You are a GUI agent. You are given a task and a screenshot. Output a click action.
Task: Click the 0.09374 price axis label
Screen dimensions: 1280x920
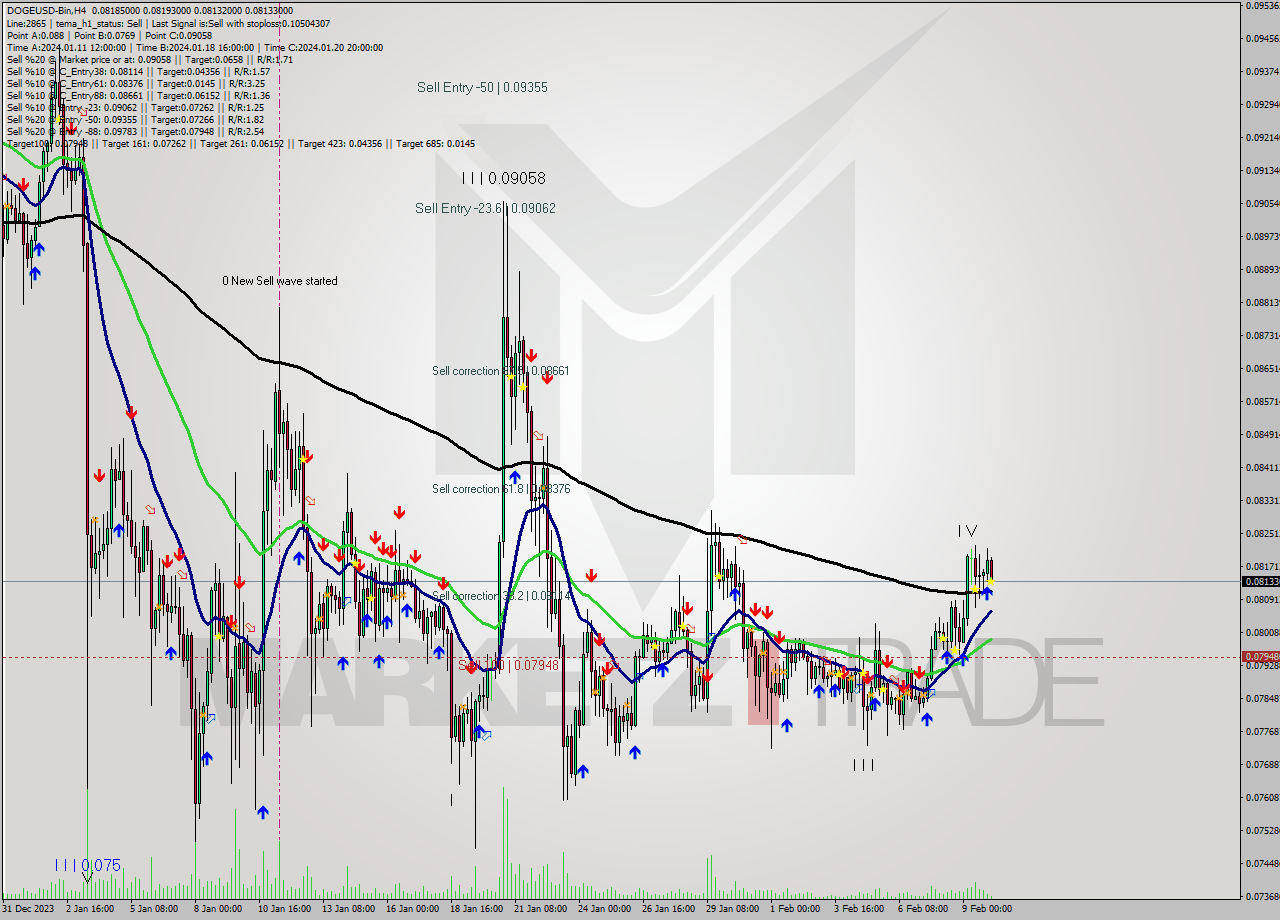(1262, 72)
